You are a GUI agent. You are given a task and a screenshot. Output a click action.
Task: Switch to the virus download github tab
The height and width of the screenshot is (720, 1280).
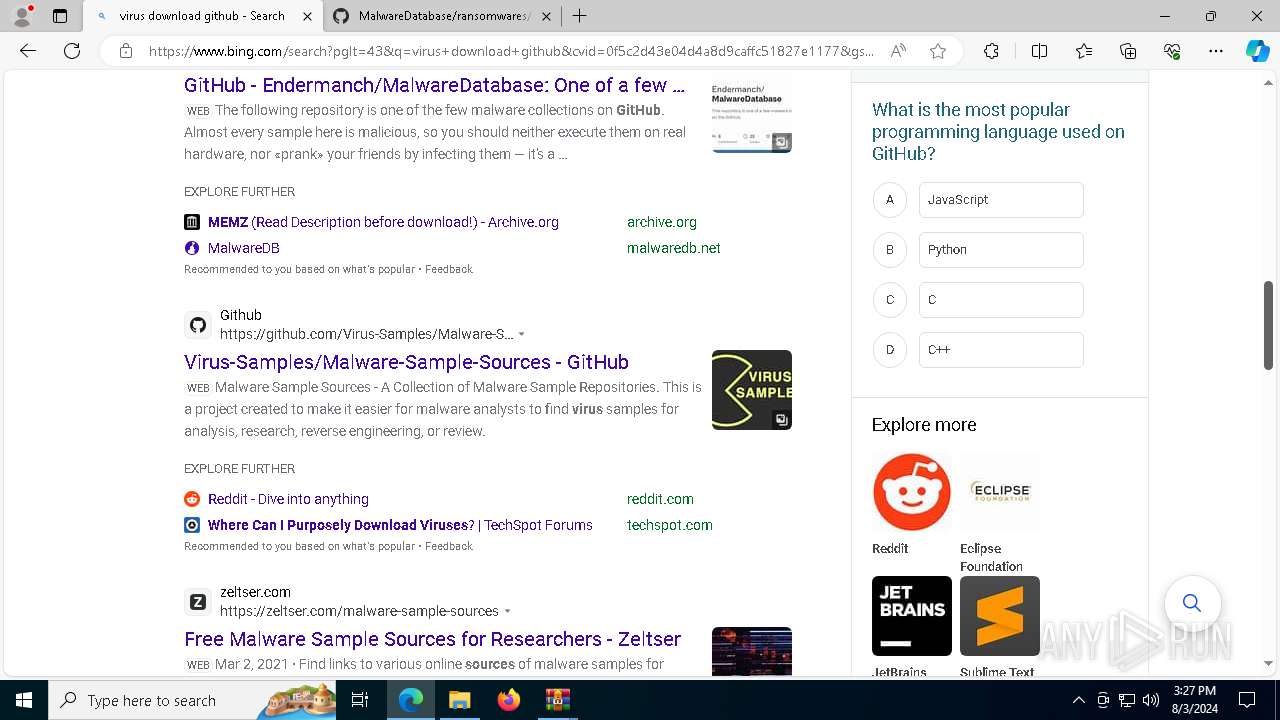point(202,16)
